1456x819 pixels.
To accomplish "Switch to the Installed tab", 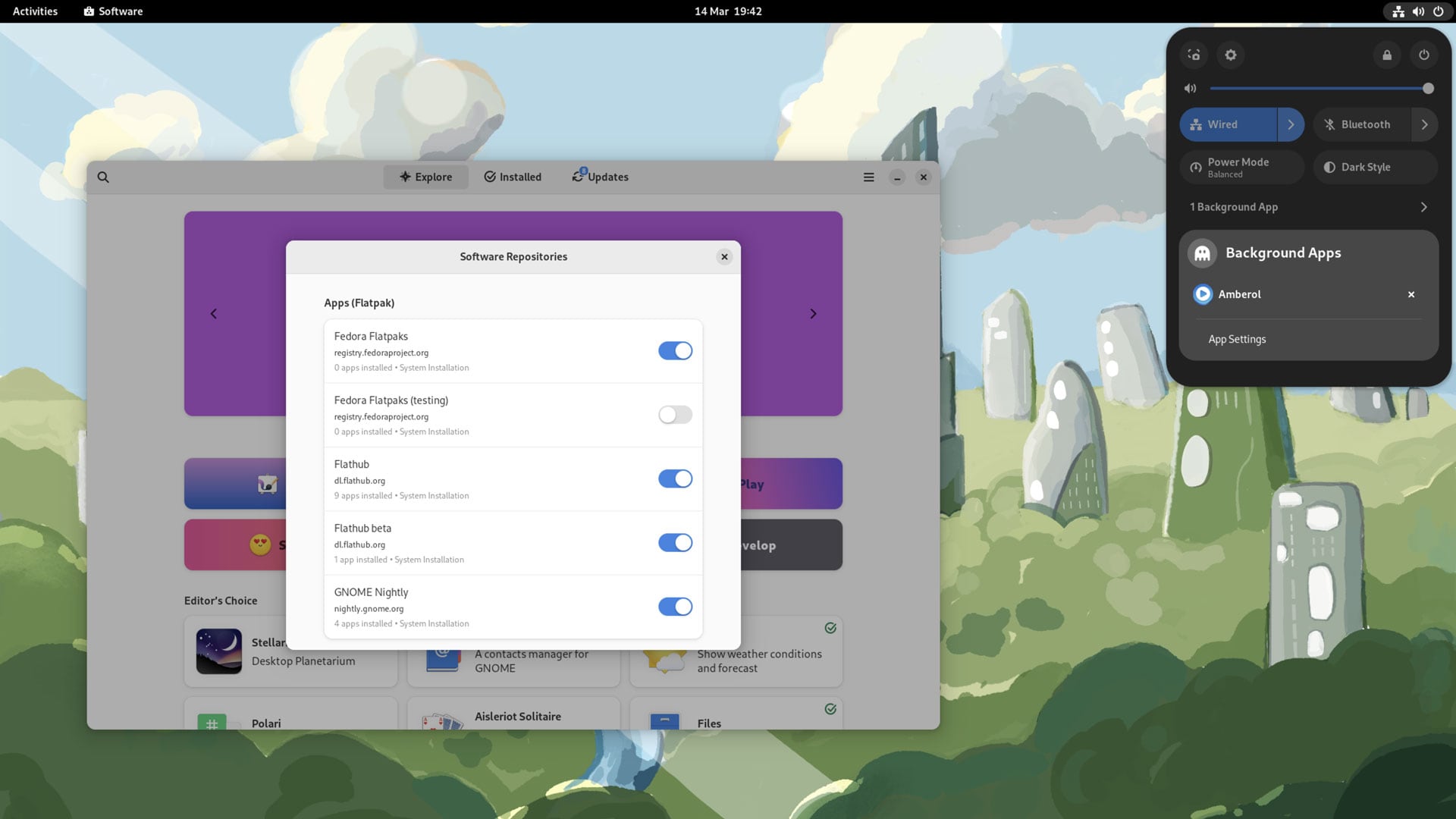I will pos(513,177).
